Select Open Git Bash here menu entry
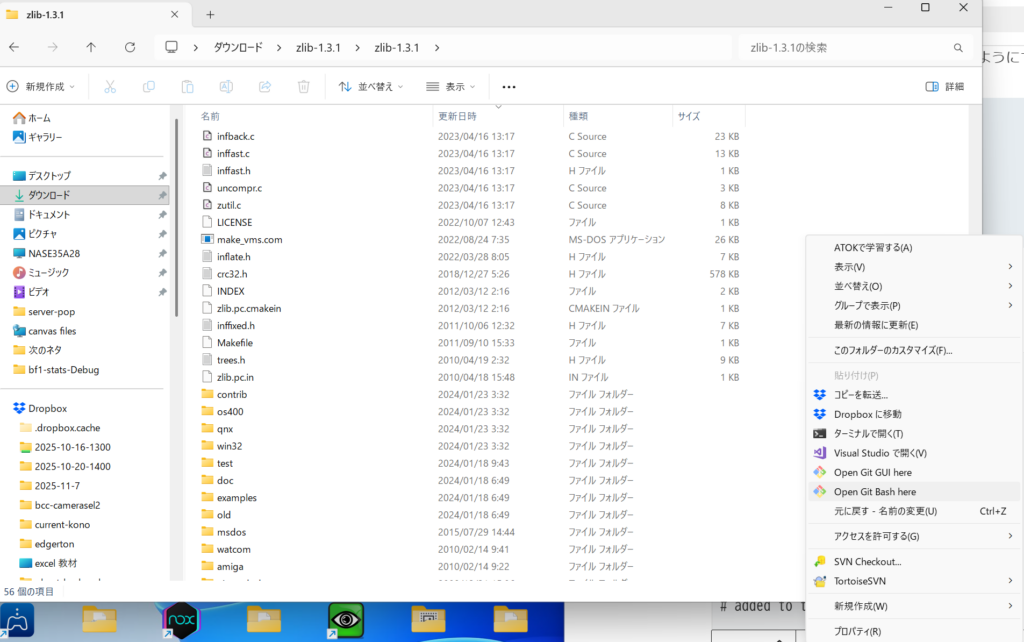Image resolution: width=1024 pixels, height=642 pixels. (x=874, y=492)
